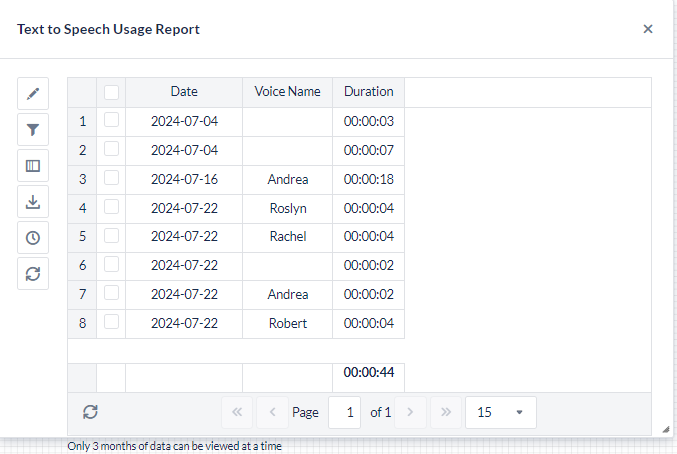Open the column chooser icon
Image resolution: width=677 pixels, height=454 pixels.
[x=33, y=166]
